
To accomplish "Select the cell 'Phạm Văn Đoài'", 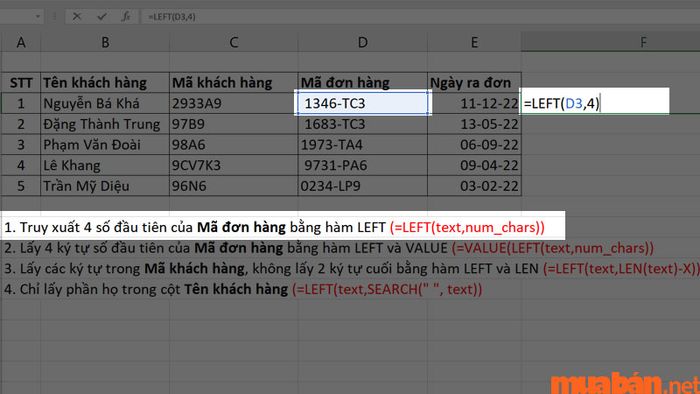I will tap(105, 145).
